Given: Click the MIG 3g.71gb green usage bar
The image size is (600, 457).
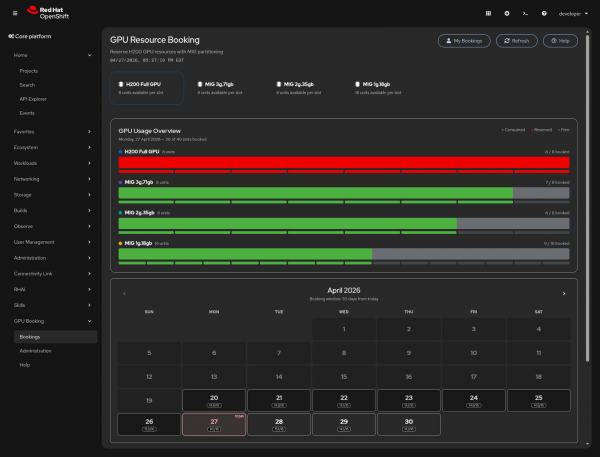Looking at the screenshot, I should 316,193.
